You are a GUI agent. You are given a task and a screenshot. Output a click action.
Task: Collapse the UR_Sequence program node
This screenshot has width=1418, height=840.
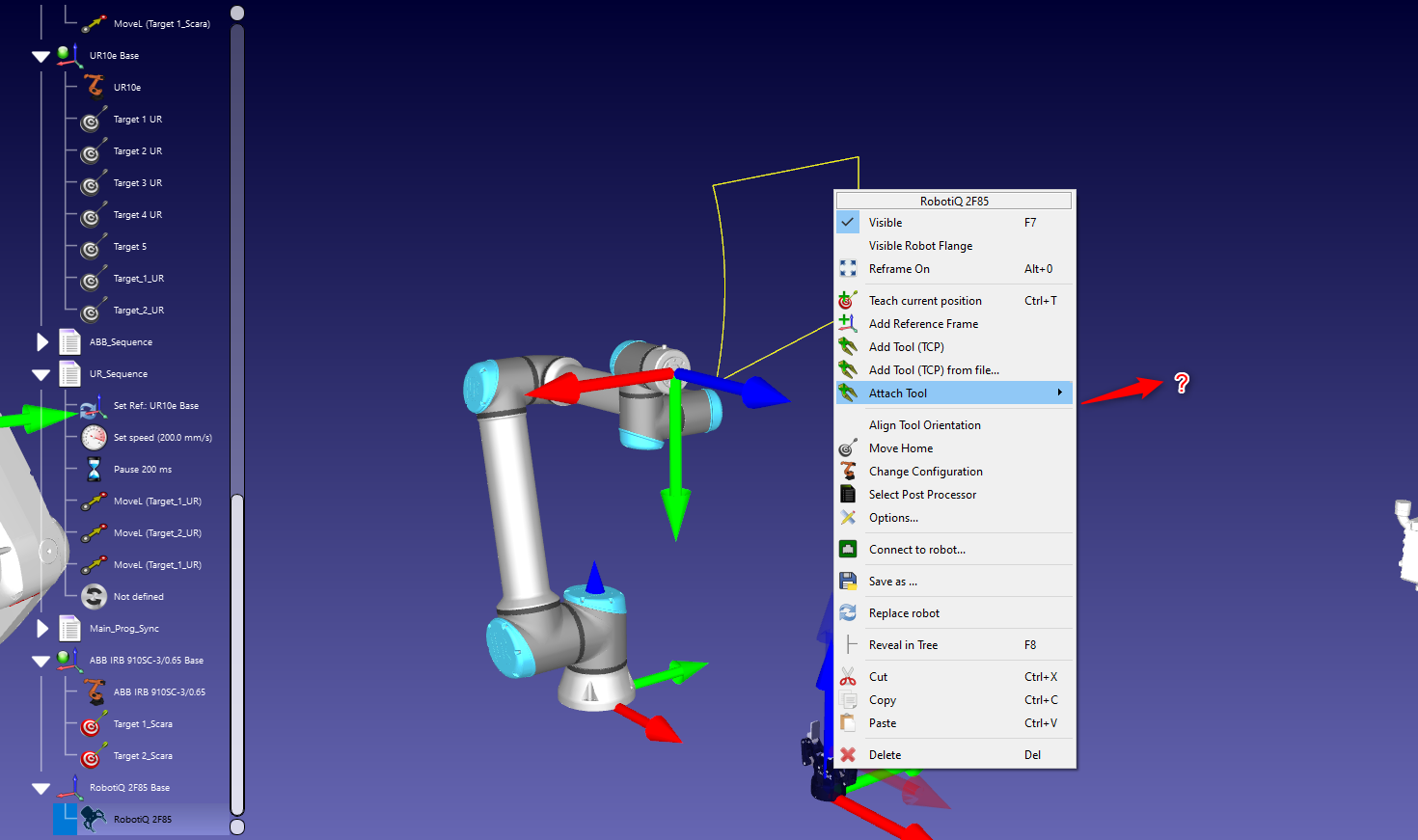41,374
